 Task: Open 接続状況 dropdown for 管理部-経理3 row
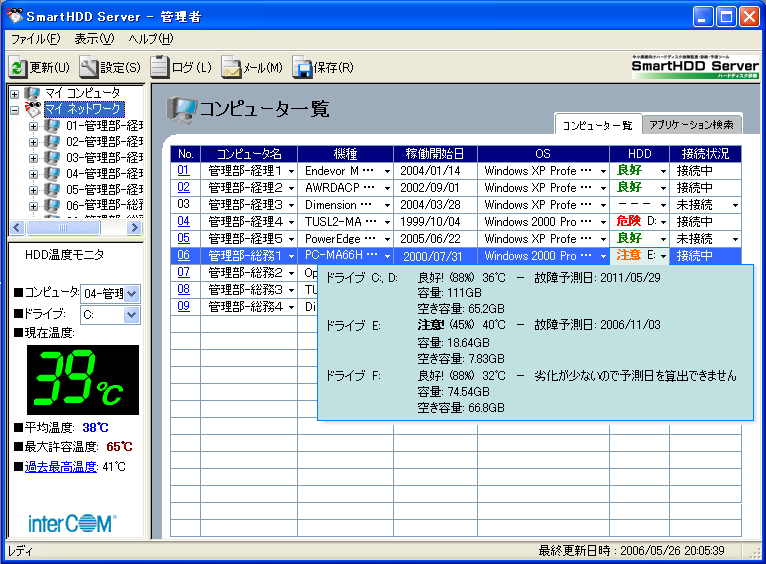tap(735, 206)
